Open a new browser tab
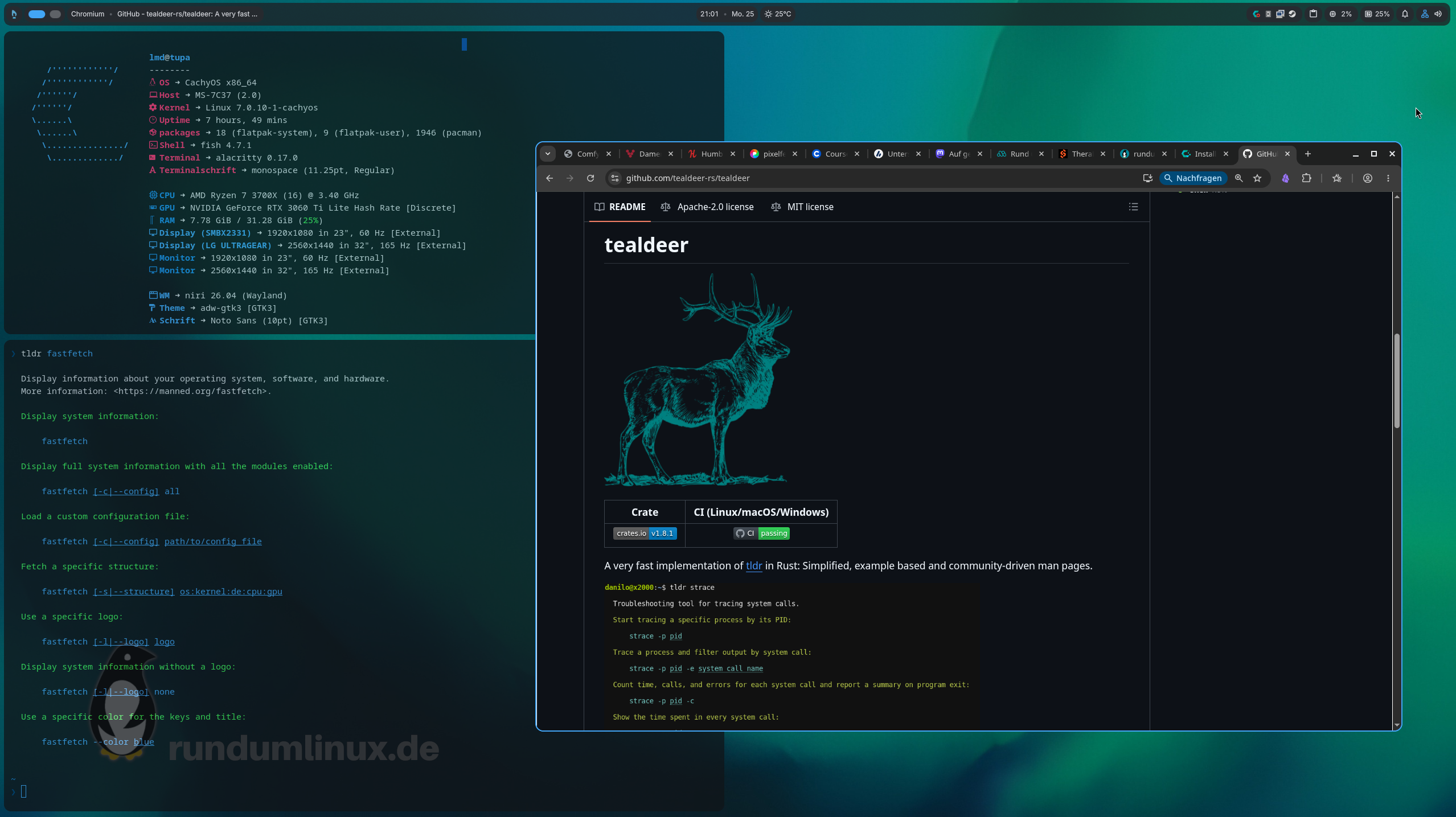This screenshot has width=1456, height=817. coord(1308,154)
